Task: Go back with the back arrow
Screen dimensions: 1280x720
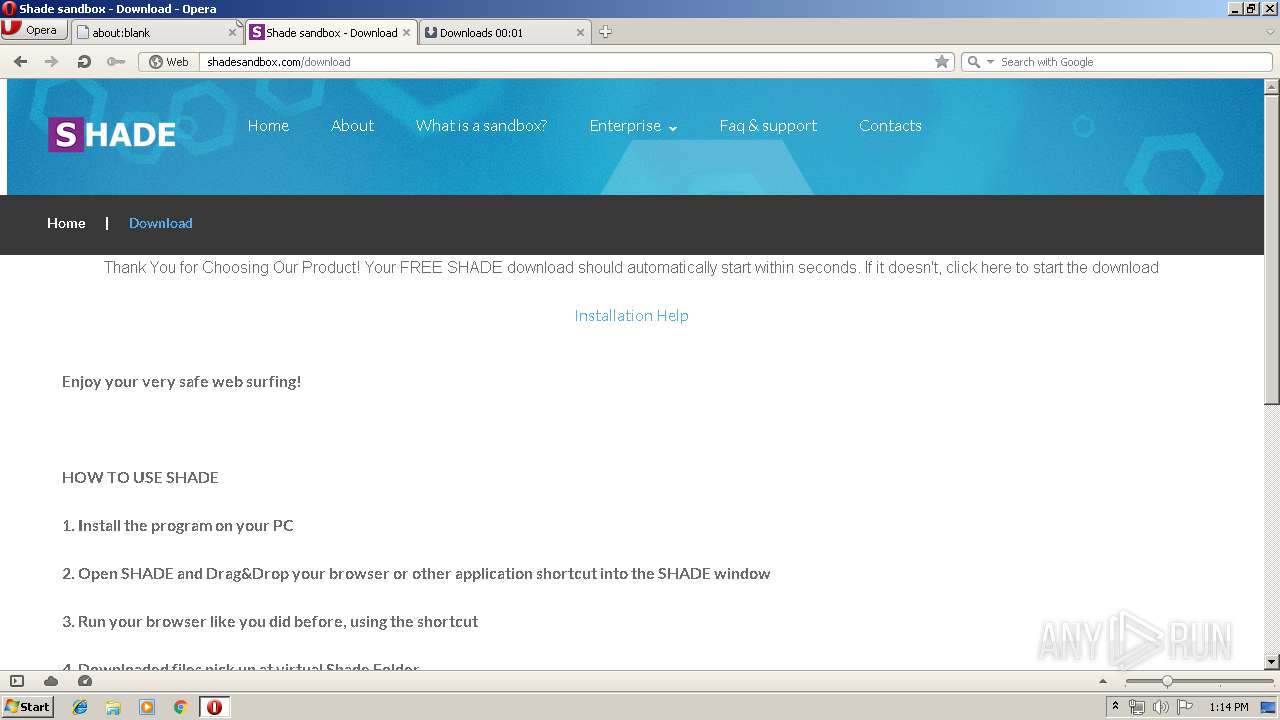Action: [20, 61]
